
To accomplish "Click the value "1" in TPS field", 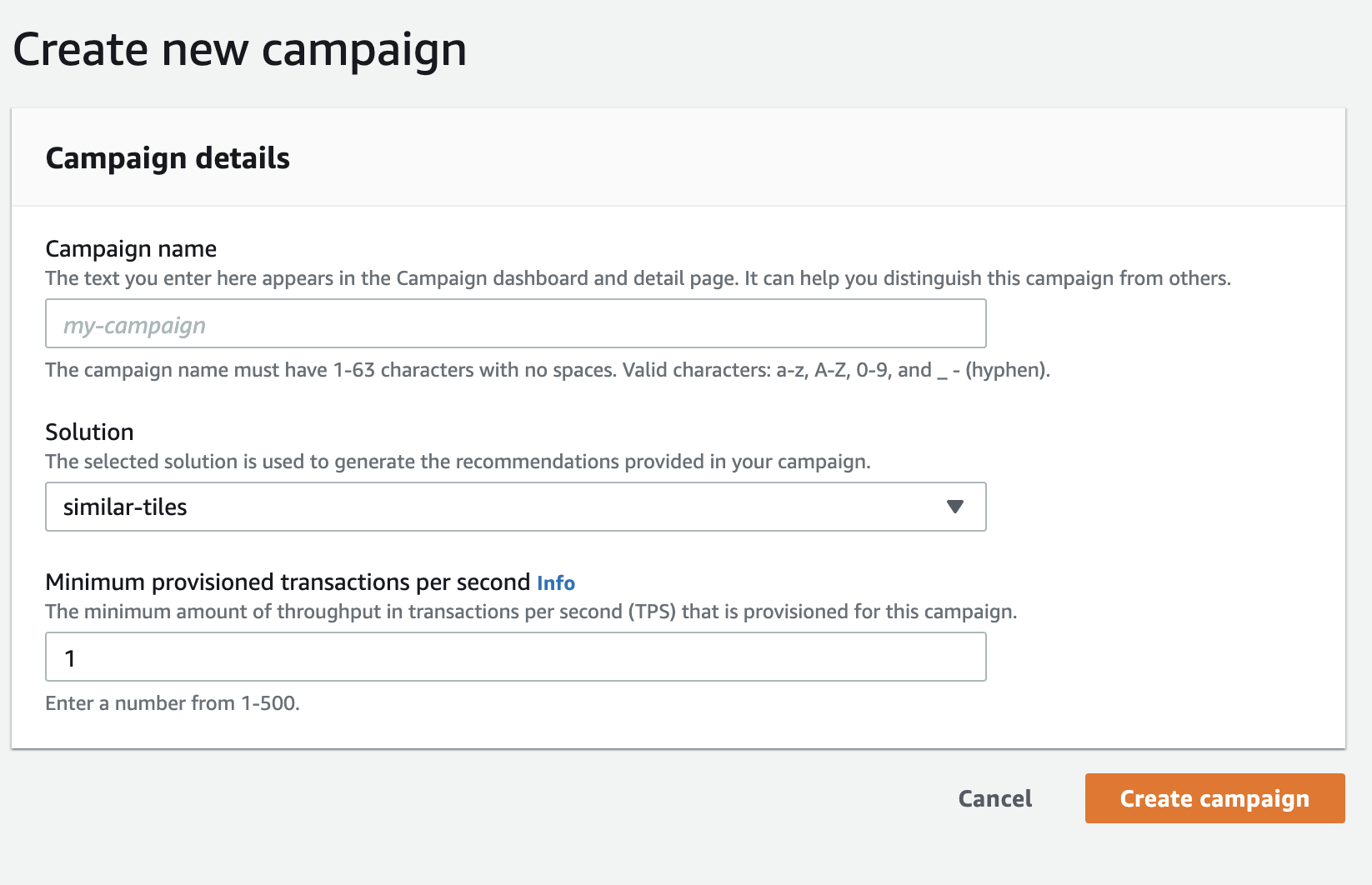I will (x=70, y=658).
